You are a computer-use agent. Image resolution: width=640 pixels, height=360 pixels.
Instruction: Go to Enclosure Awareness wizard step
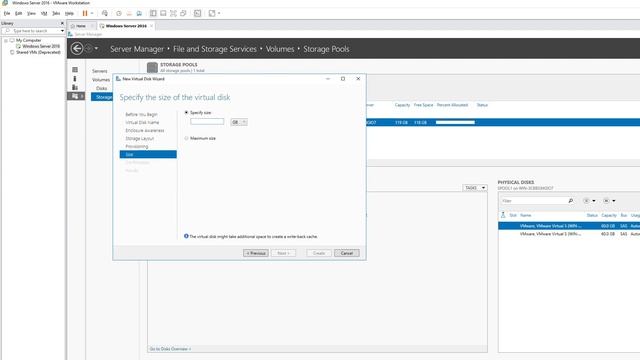(x=144, y=131)
